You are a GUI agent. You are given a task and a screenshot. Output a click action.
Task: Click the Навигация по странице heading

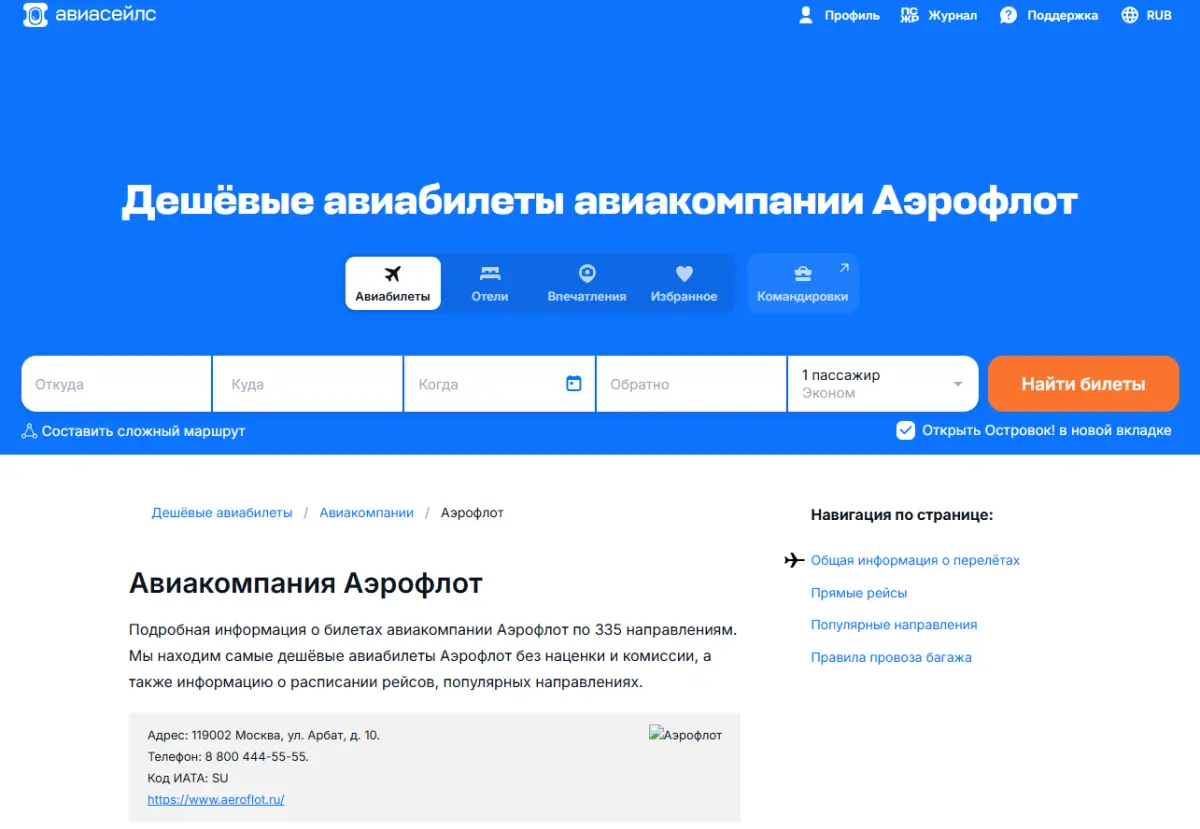click(902, 515)
